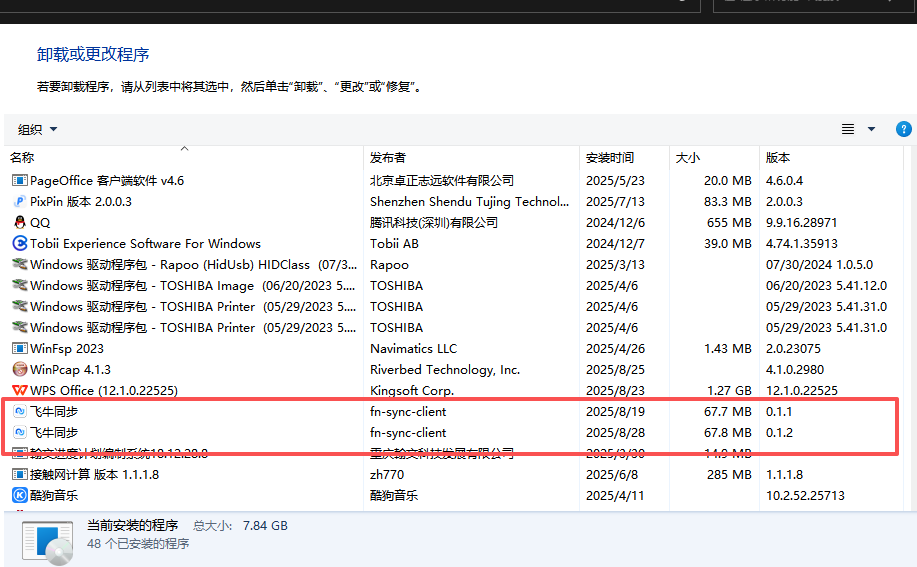Image resolution: width=917 pixels, height=567 pixels.
Task: Click version 07/30/2024 1.0.5.0
Action: [x=819, y=265]
